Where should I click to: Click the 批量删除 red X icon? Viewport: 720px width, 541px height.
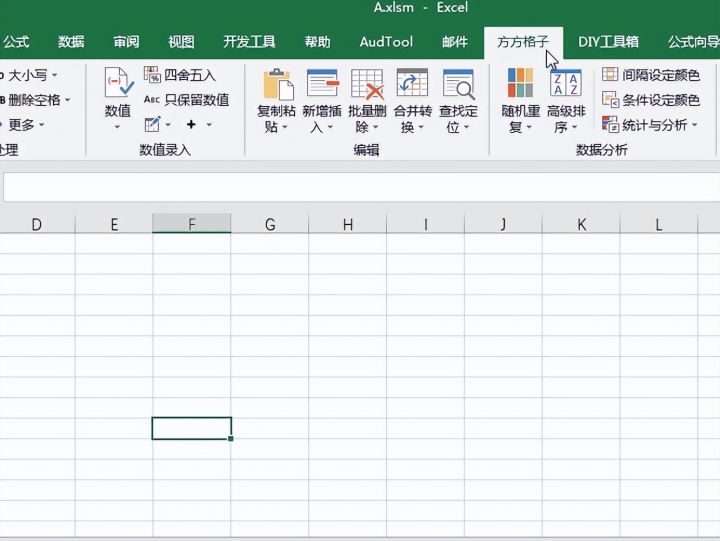[x=367, y=84]
